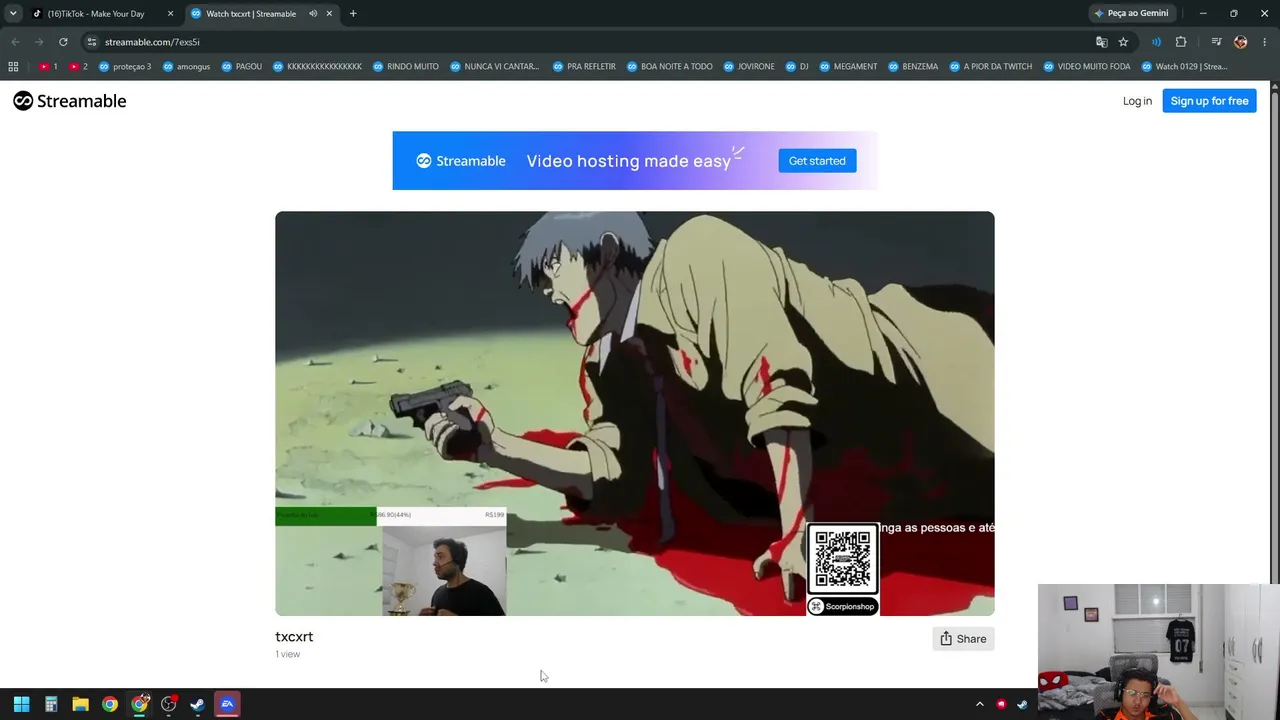The height and width of the screenshot is (720, 1280).
Task: Open Chrome's three-dot menu
Action: pyautogui.click(x=1265, y=42)
